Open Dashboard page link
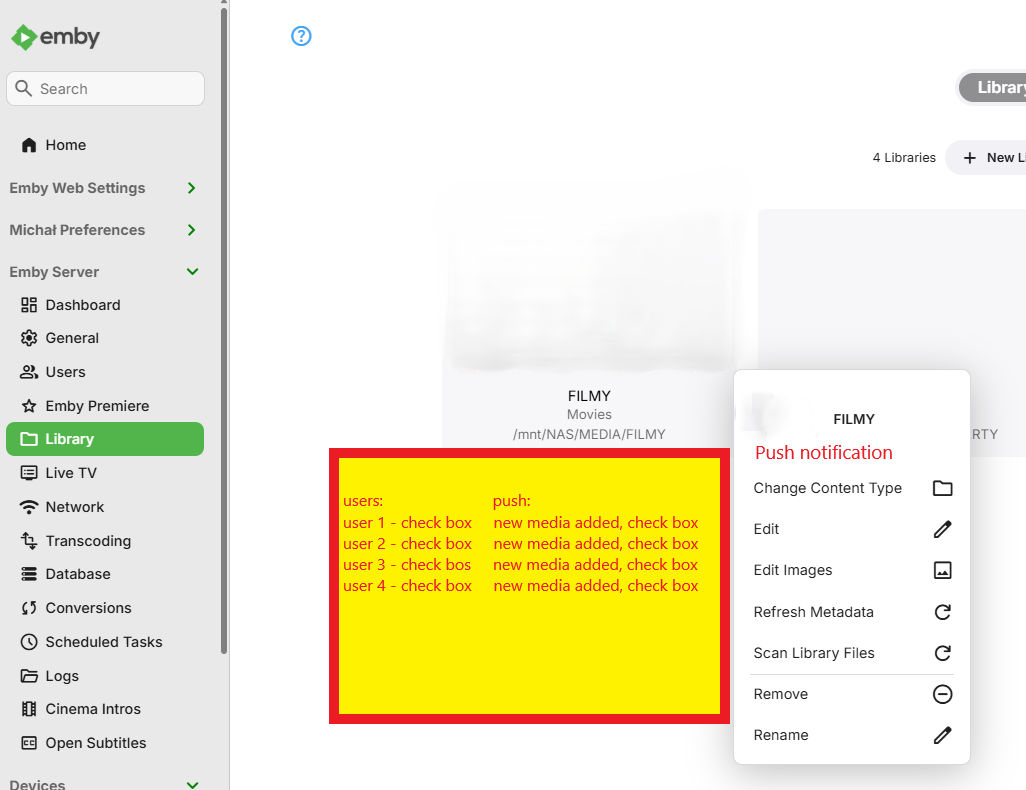 coord(105,305)
